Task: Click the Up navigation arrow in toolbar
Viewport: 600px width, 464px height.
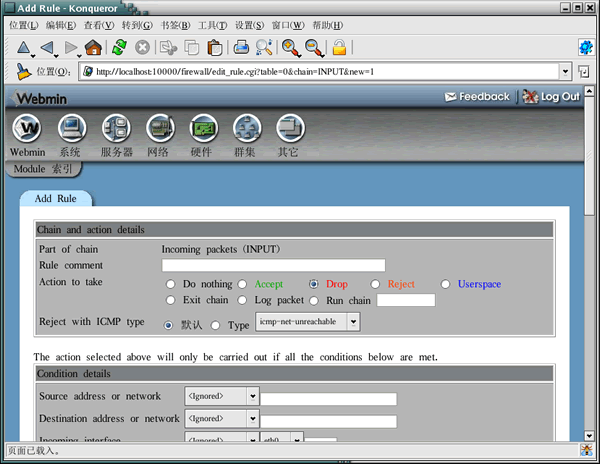Action: point(24,48)
